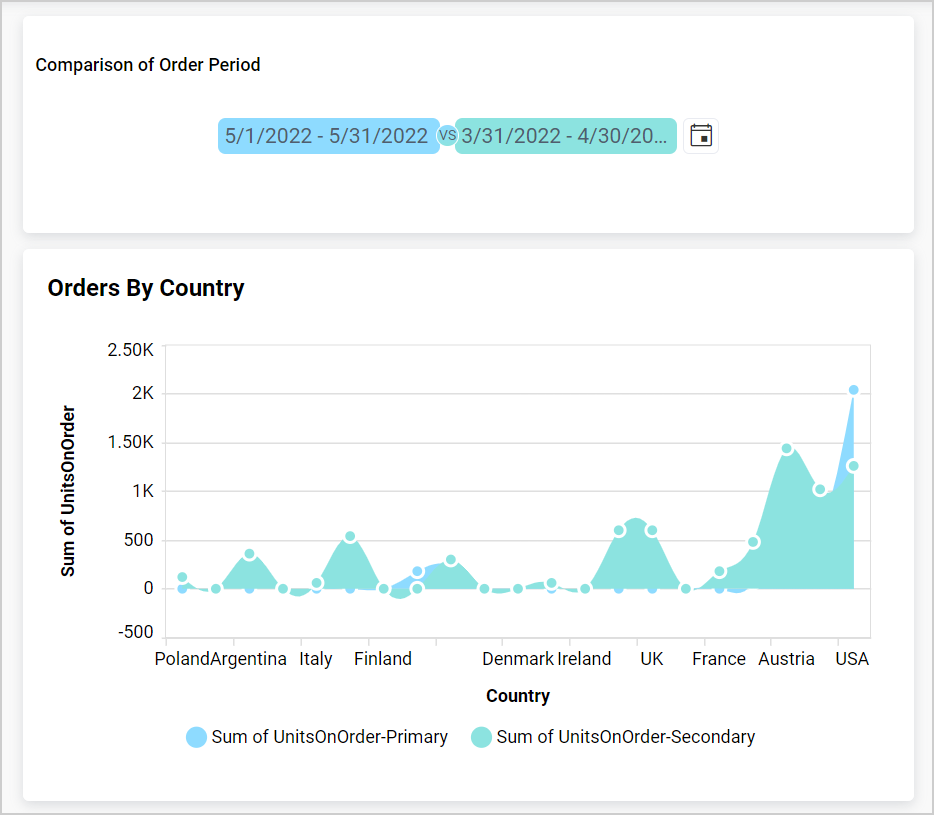Click the Sum of UnitsOnOrder-Secondary legend label
Viewport: 934px width, 815px height.
[x=627, y=736]
